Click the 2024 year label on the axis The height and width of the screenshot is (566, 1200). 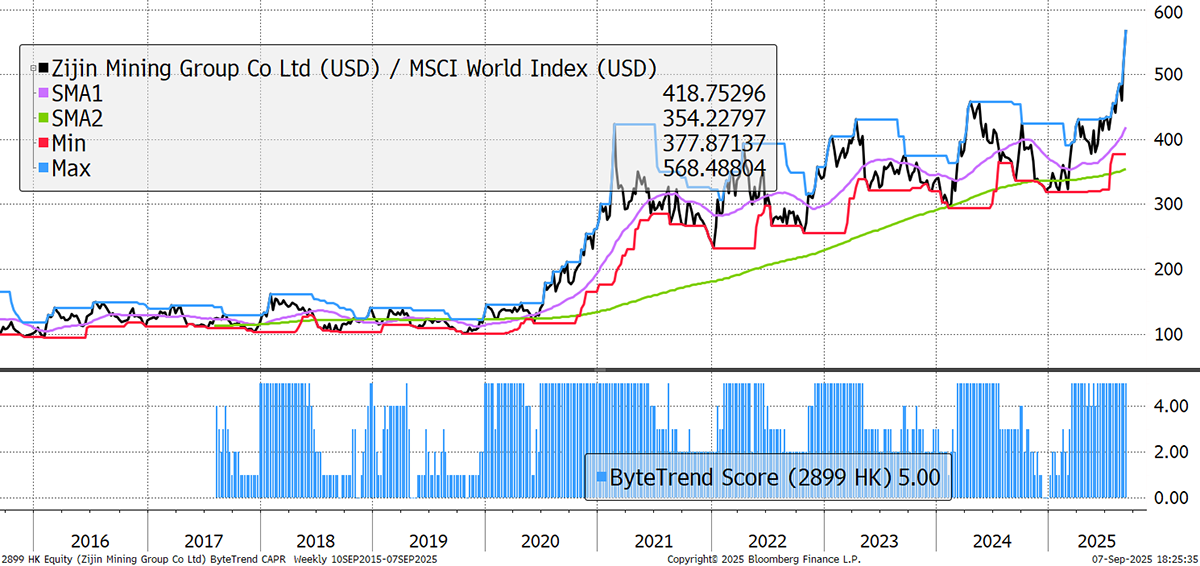point(992,541)
